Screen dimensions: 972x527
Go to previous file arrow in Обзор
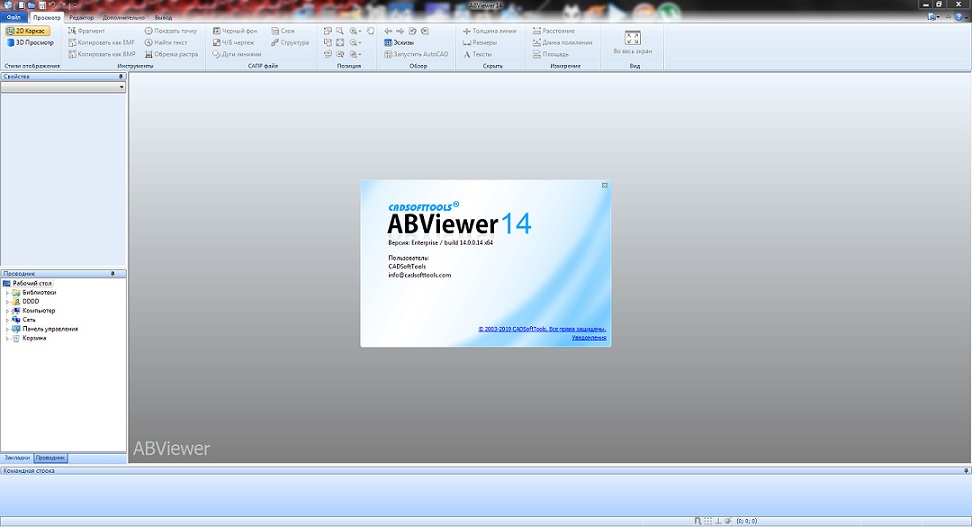388,30
